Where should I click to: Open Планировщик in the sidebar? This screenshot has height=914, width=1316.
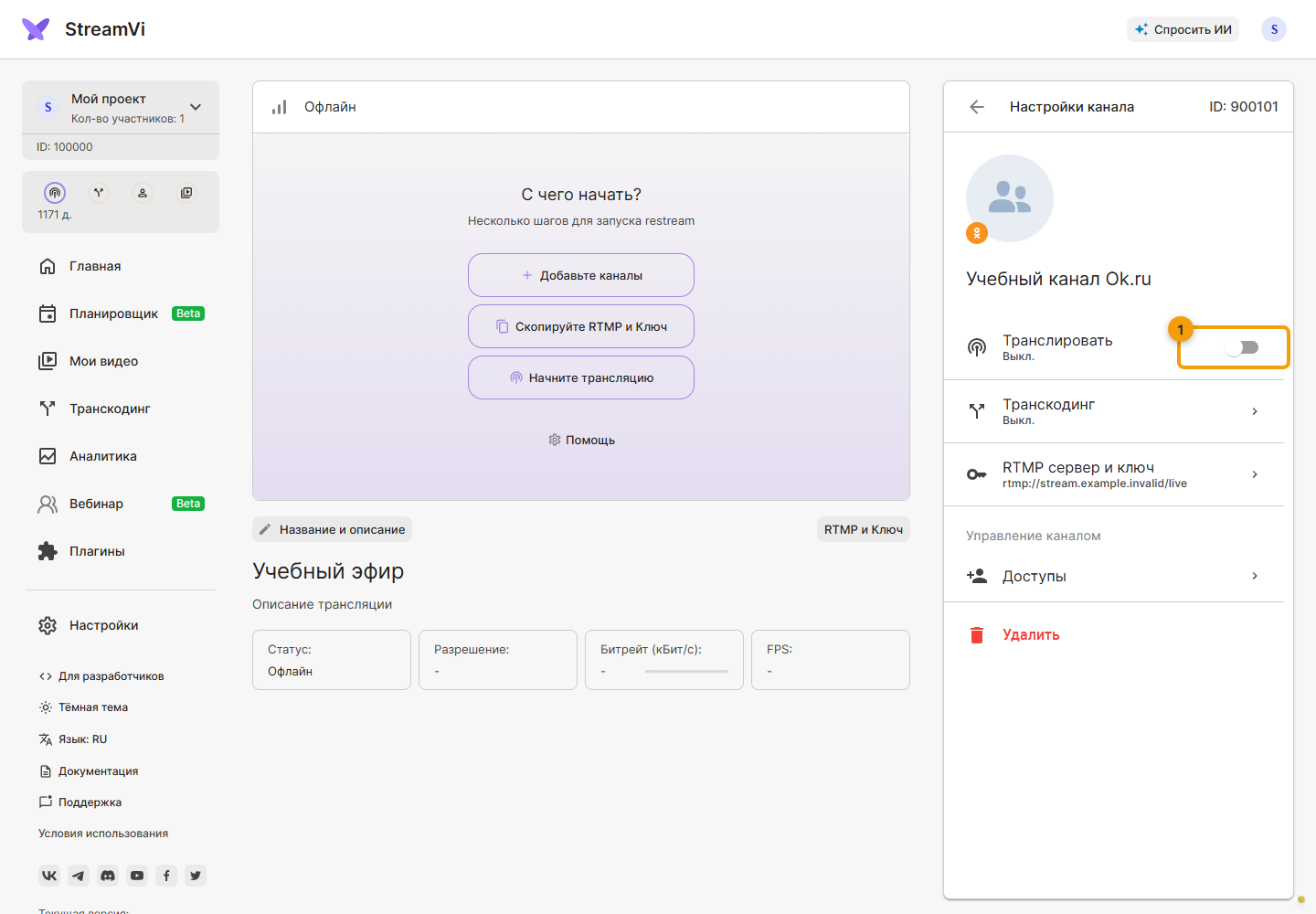click(121, 314)
